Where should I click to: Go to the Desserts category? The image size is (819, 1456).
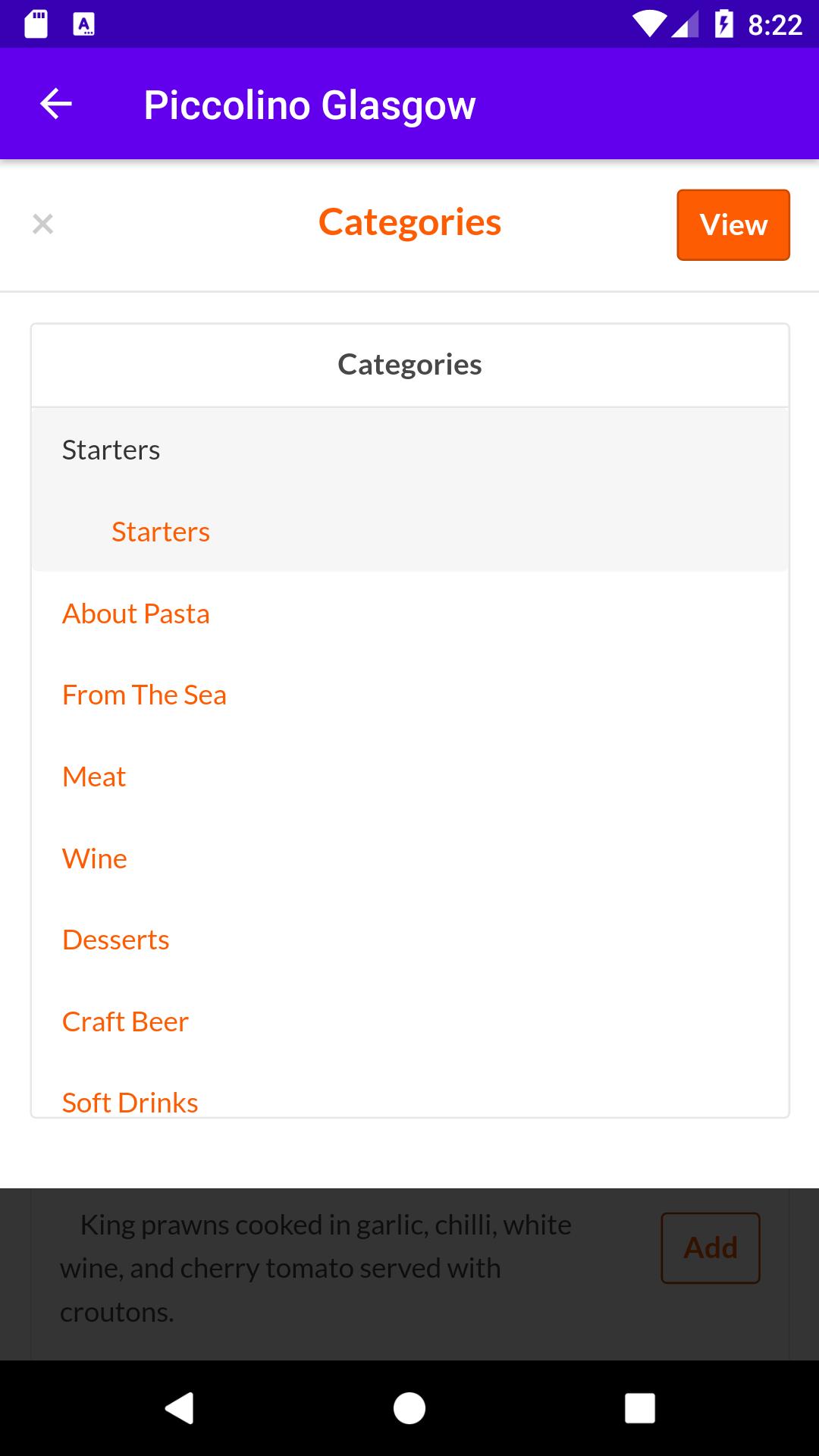[x=116, y=940]
